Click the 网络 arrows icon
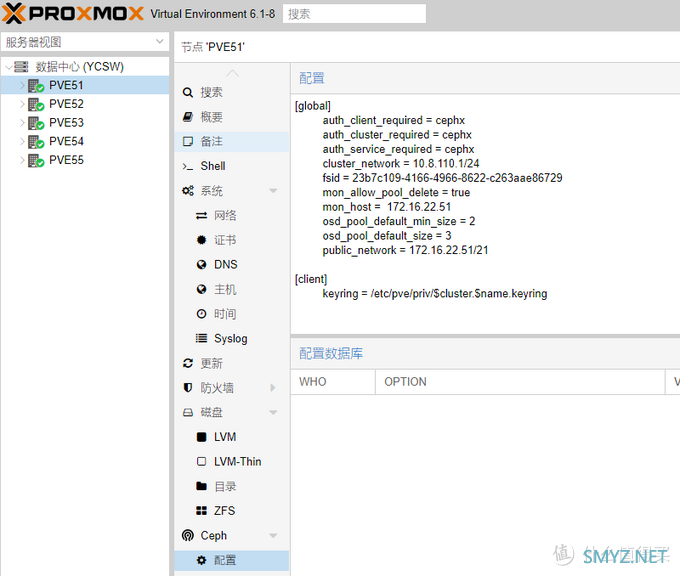 202,216
